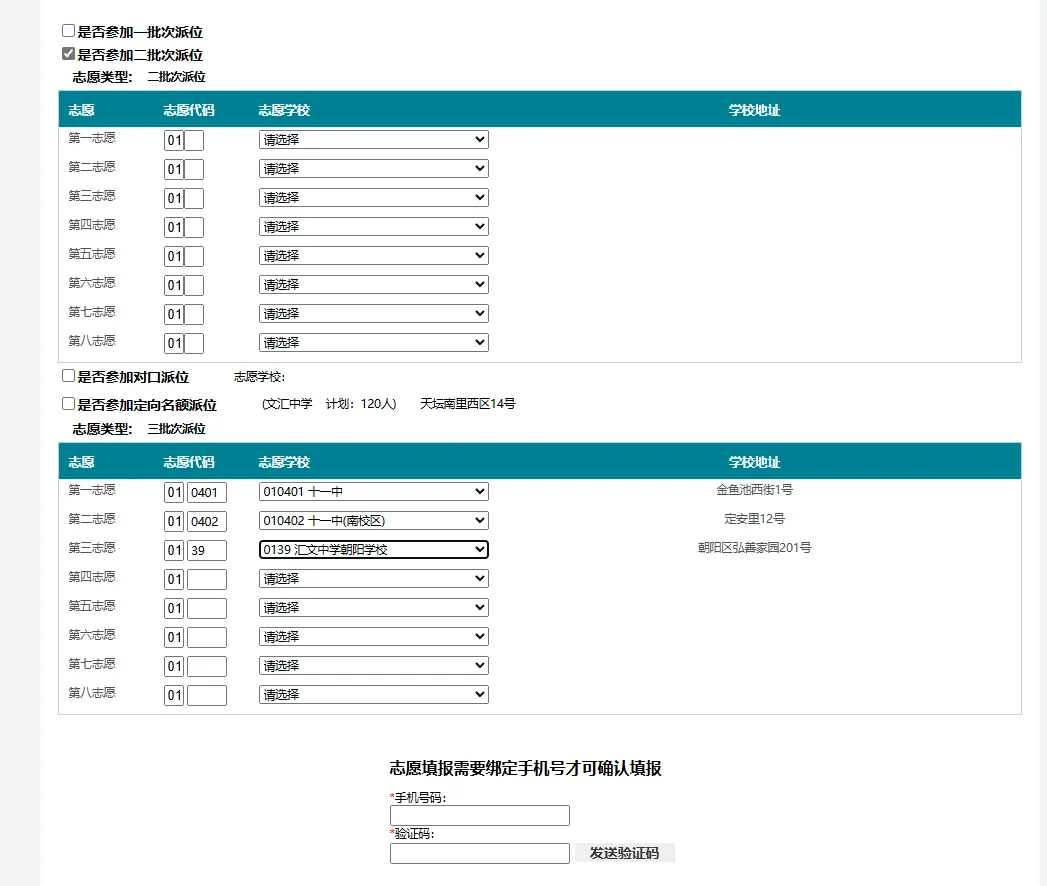1047x886 pixels.
Task: Open the 010401 十一中 dropdown
Action: point(373,491)
